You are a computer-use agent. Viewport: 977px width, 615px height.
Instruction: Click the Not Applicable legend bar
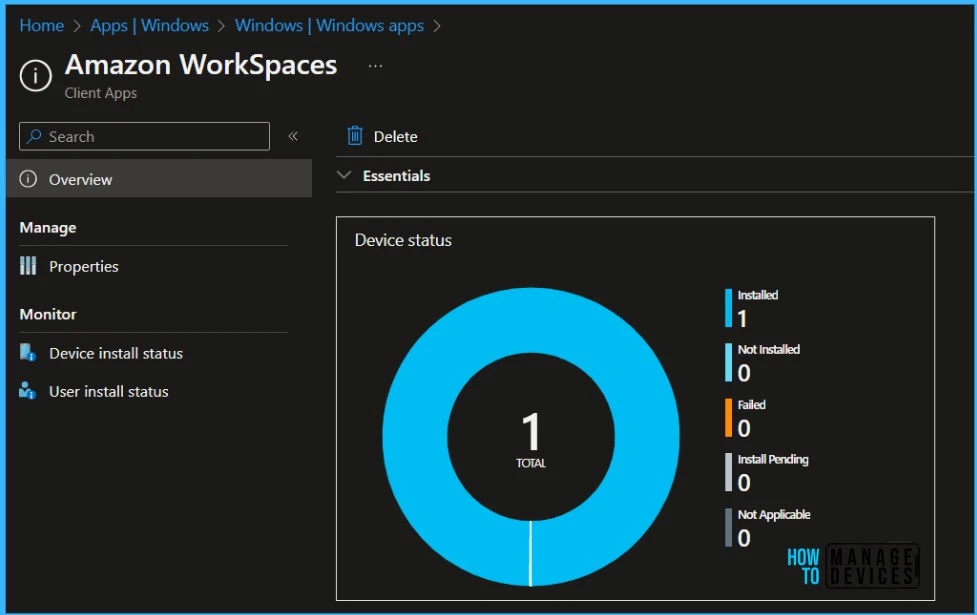coord(728,528)
